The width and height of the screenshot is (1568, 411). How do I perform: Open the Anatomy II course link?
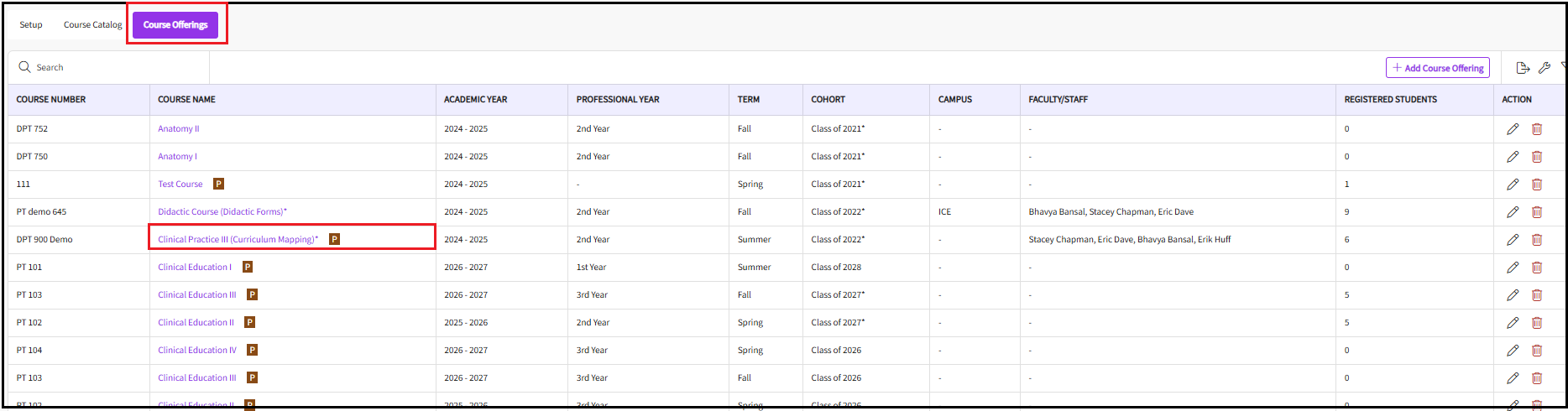coord(179,129)
